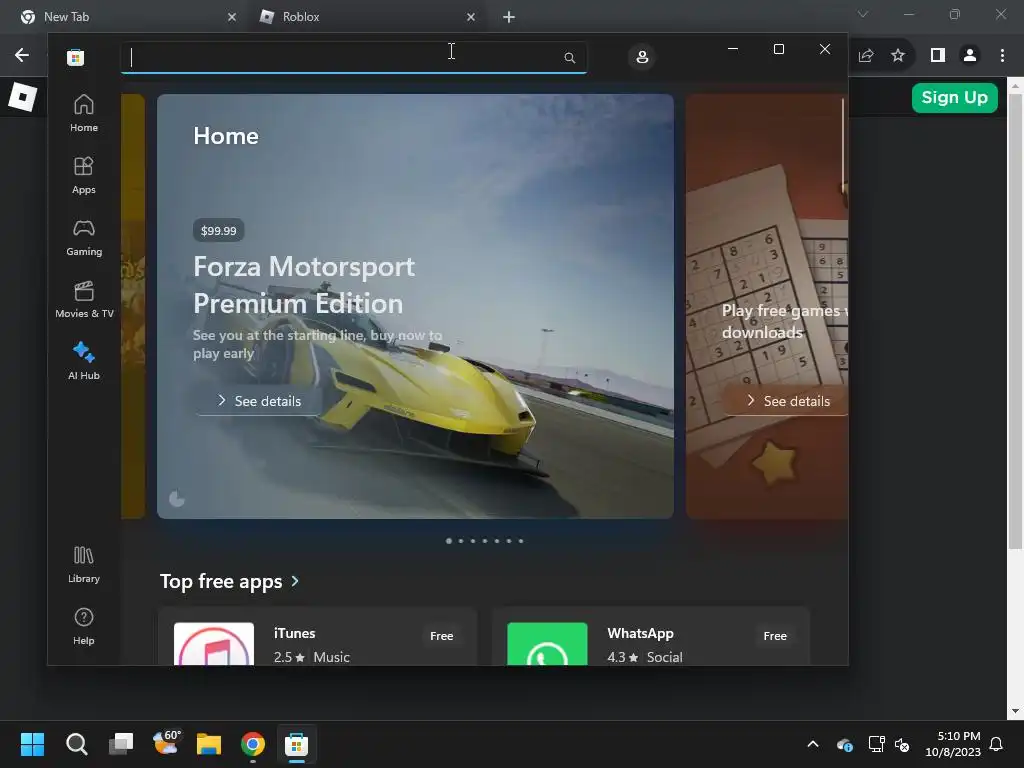Click the Free button for WhatsApp
The width and height of the screenshot is (1024, 768).
[775, 635]
